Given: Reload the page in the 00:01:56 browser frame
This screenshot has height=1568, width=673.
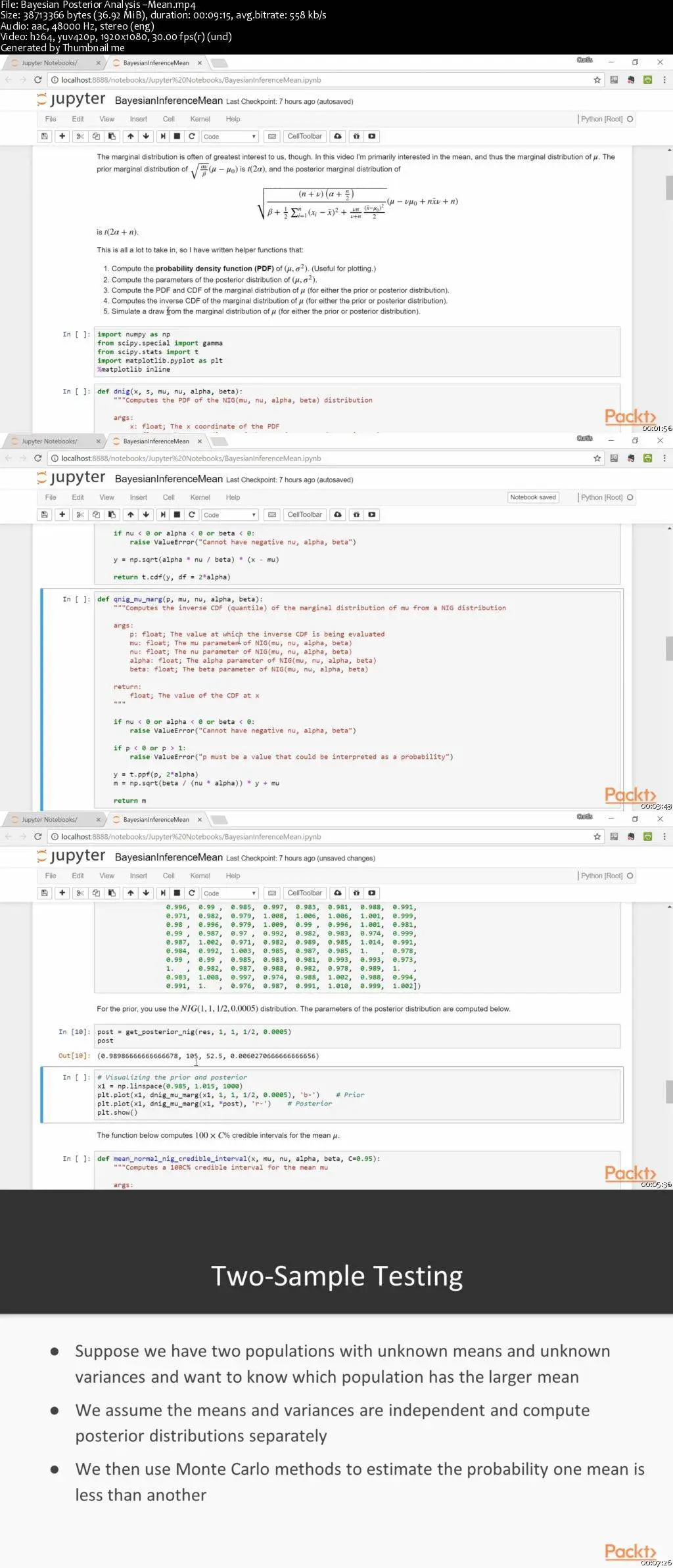Looking at the screenshot, I should coord(38,80).
